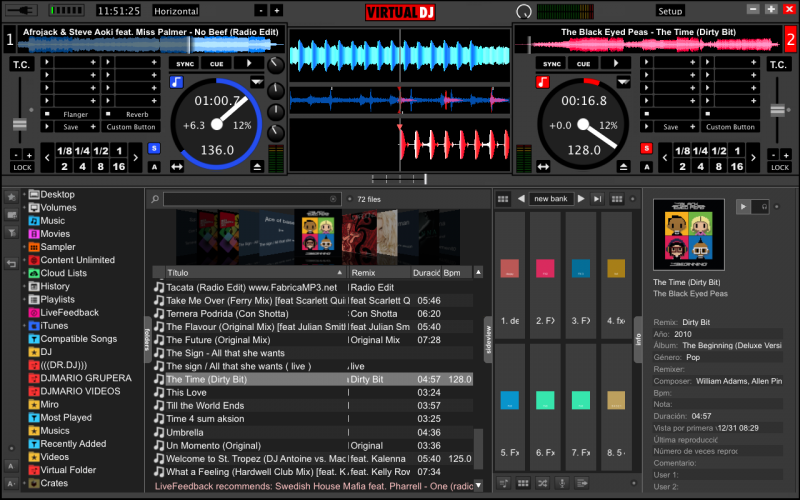Image resolution: width=800 pixels, height=500 pixels.
Task: Toggle LOCK on deck 1 pitch
Action: coord(22,167)
